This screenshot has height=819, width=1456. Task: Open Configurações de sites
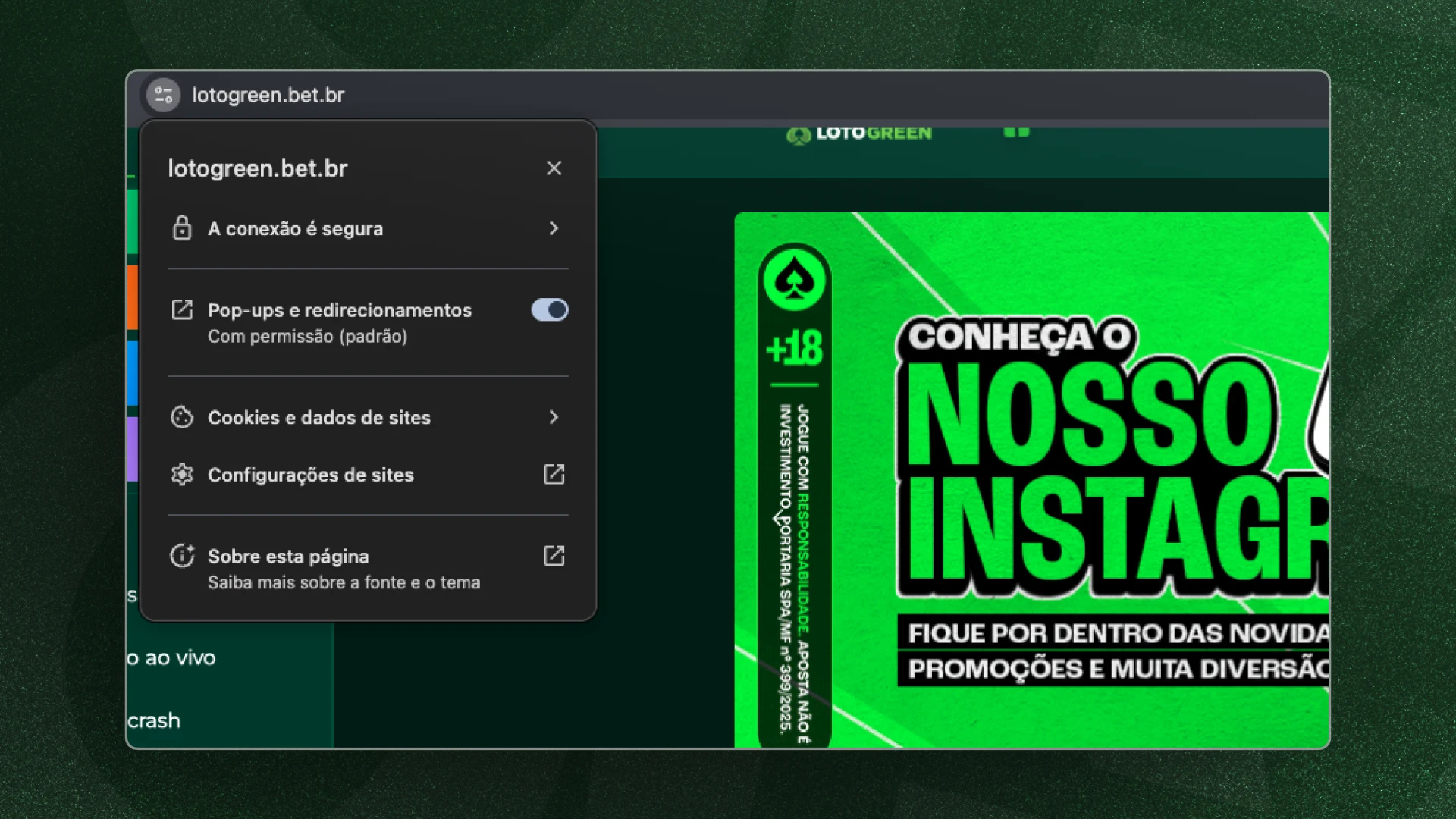pyautogui.click(x=368, y=475)
